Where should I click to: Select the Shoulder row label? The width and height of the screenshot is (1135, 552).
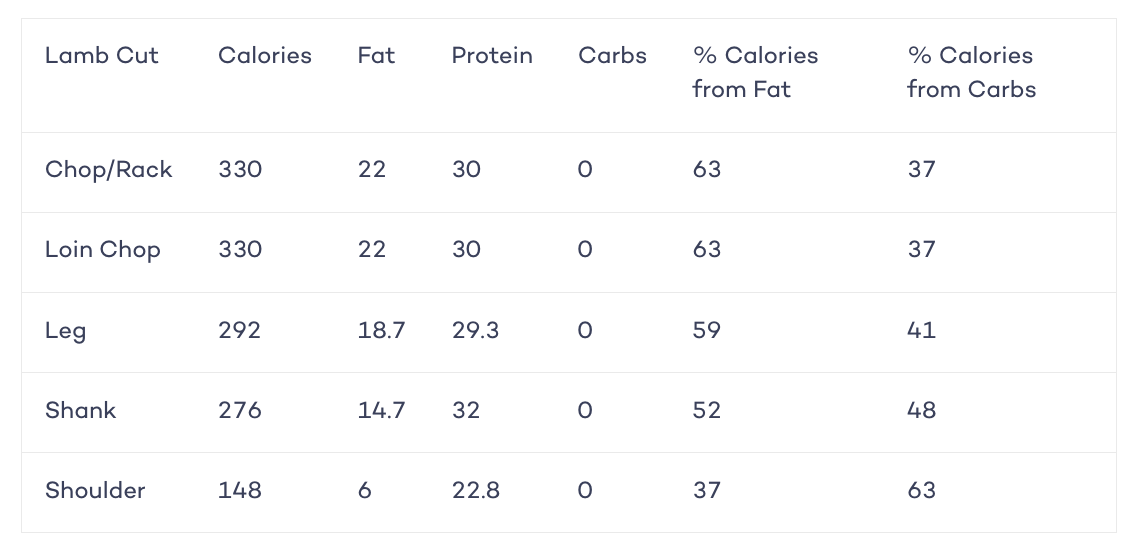pyautogui.click(x=95, y=491)
